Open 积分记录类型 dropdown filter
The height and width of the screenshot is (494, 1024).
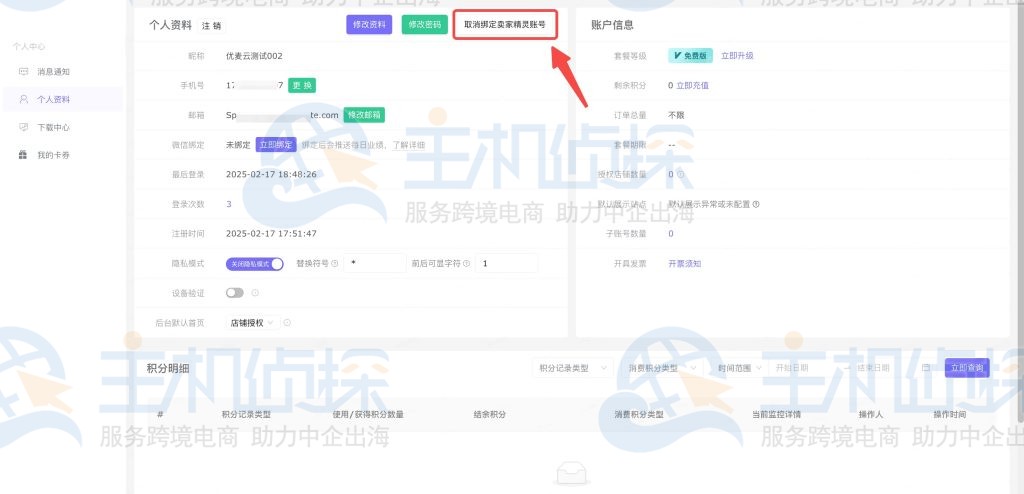573,368
